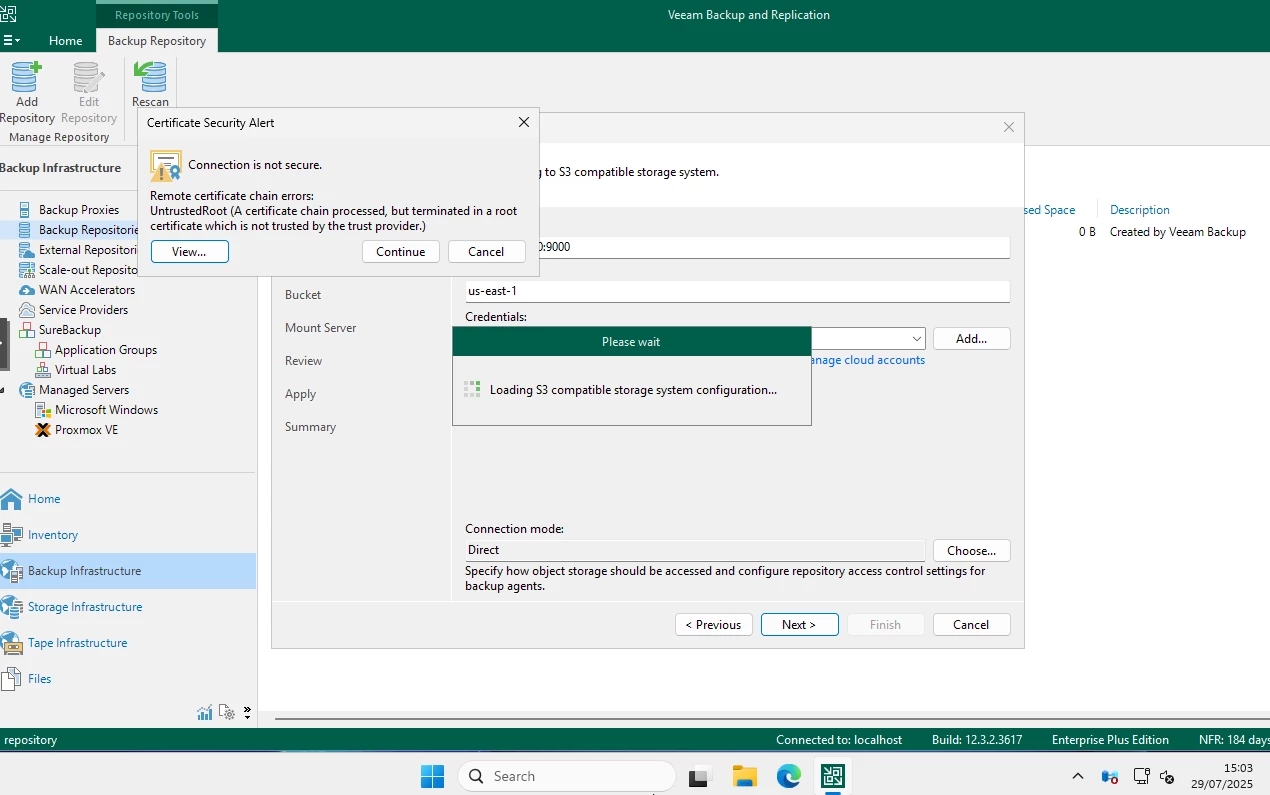Click the Summary wizard step
This screenshot has width=1270, height=795.
click(x=310, y=427)
